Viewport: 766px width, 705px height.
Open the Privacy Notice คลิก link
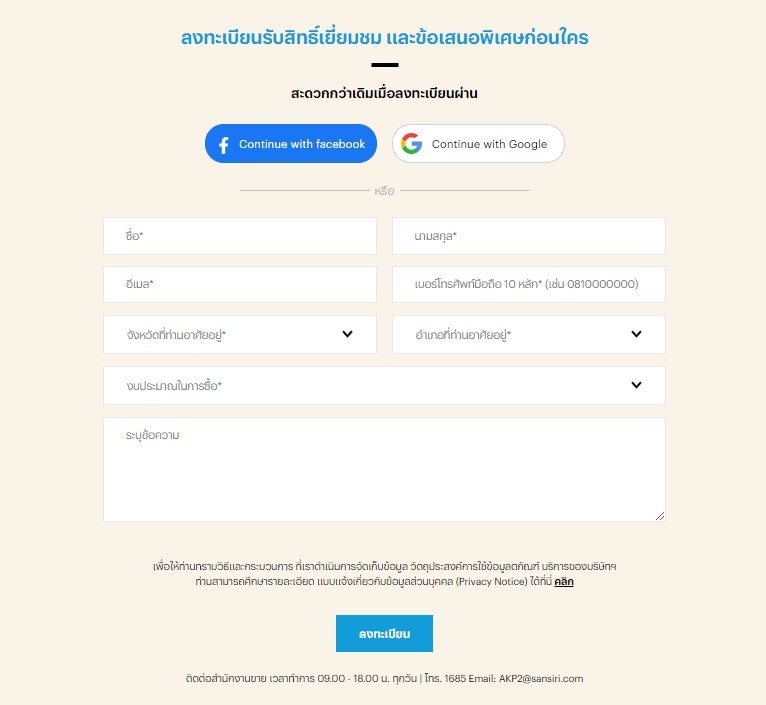(x=564, y=582)
